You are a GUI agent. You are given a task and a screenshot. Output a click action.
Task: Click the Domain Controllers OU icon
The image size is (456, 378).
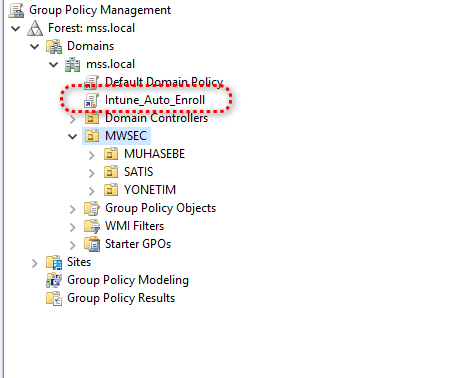92,118
